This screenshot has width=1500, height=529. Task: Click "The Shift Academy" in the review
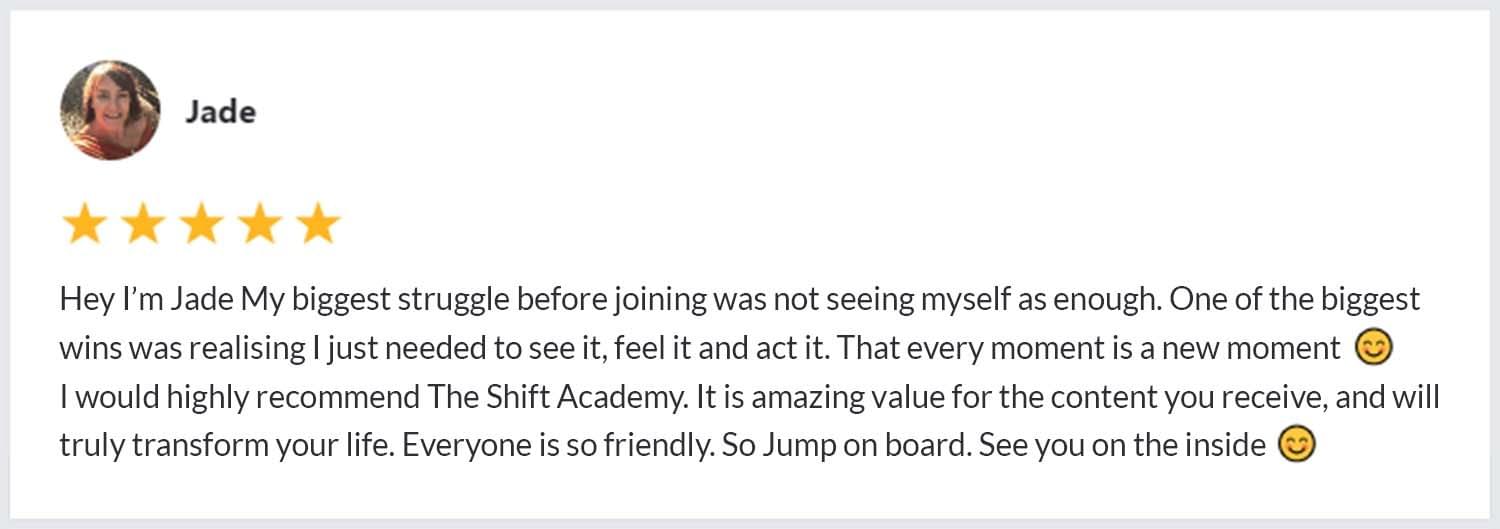click(557, 397)
